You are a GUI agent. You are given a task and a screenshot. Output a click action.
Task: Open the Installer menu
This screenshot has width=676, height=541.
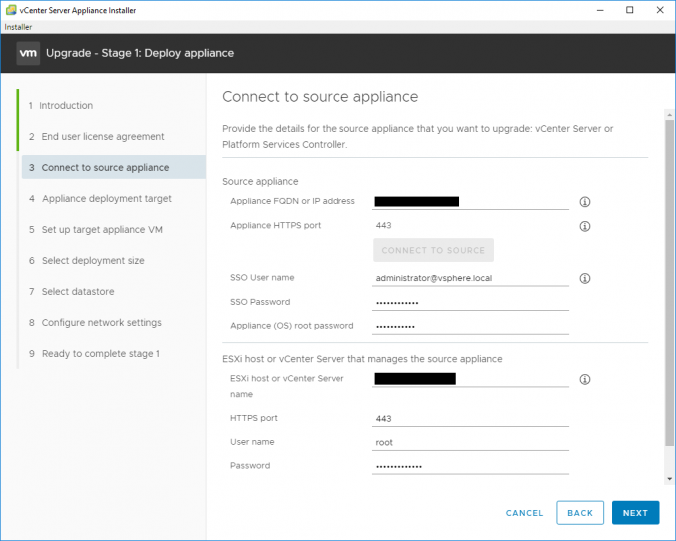(18, 27)
